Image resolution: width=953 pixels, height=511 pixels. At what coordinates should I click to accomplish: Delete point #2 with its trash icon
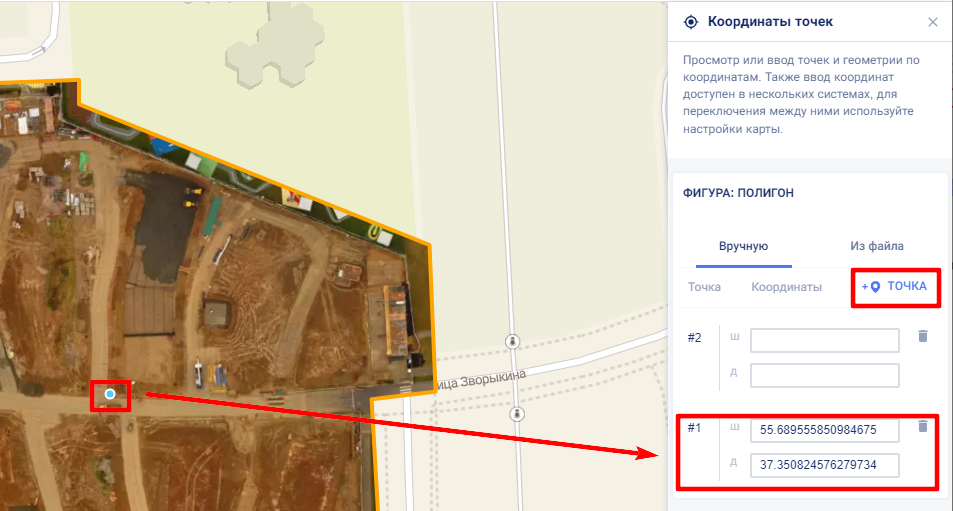(x=923, y=336)
